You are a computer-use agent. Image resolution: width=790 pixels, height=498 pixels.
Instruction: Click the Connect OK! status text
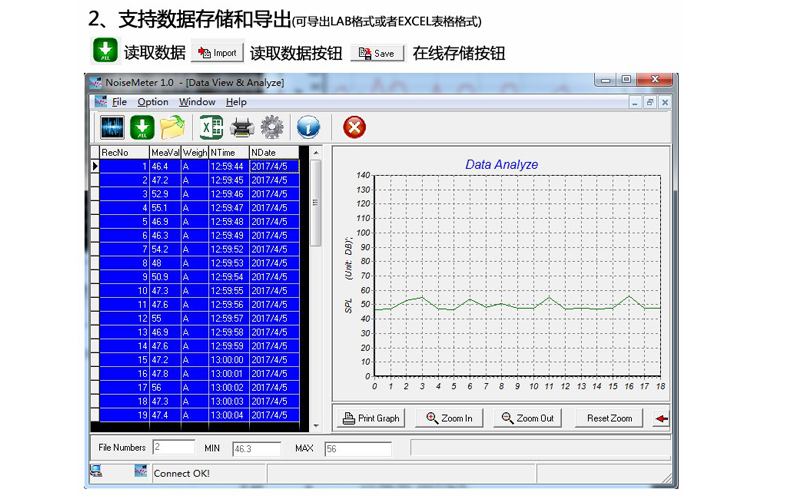pyautogui.click(x=181, y=473)
